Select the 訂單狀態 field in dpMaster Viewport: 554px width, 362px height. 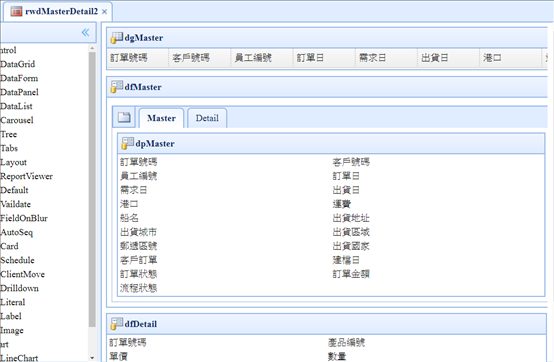tap(138, 274)
